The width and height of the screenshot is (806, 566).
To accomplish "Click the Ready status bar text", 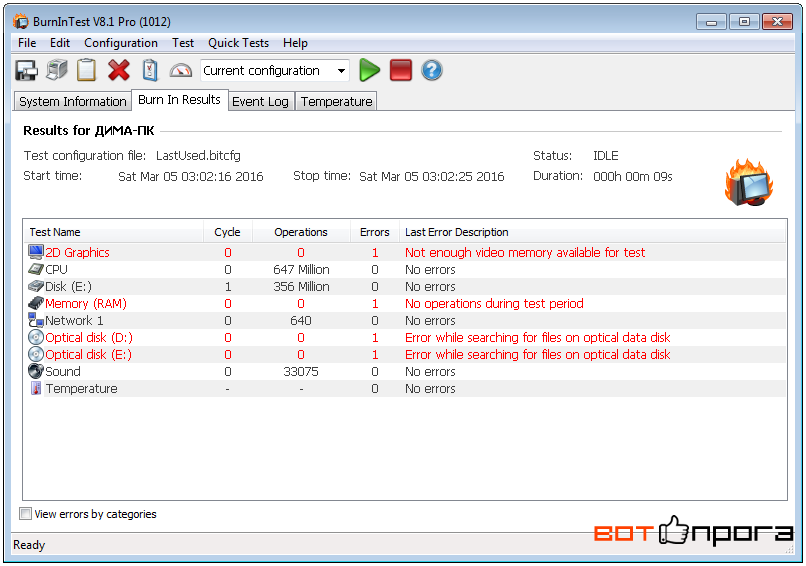I will coord(29,544).
